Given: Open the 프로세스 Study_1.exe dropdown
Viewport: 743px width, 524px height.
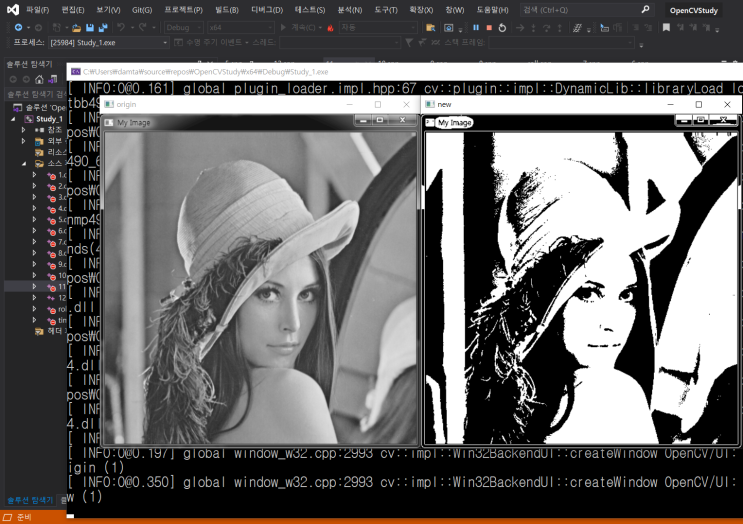Looking at the screenshot, I should click(109, 43).
